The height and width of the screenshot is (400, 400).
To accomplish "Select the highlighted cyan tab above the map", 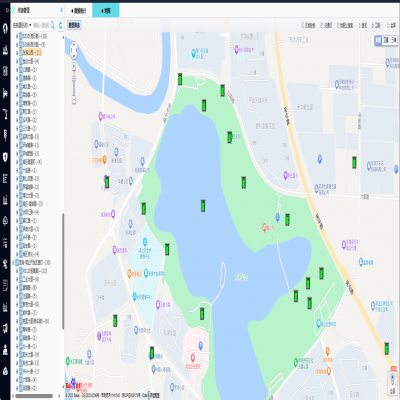I will point(106,11).
